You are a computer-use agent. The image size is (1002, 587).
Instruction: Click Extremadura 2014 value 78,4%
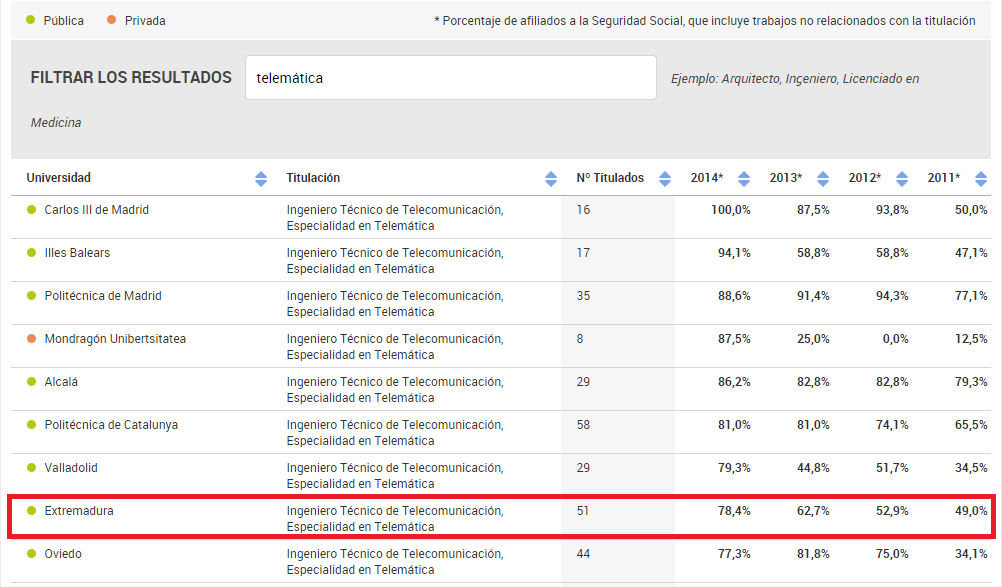734,510
